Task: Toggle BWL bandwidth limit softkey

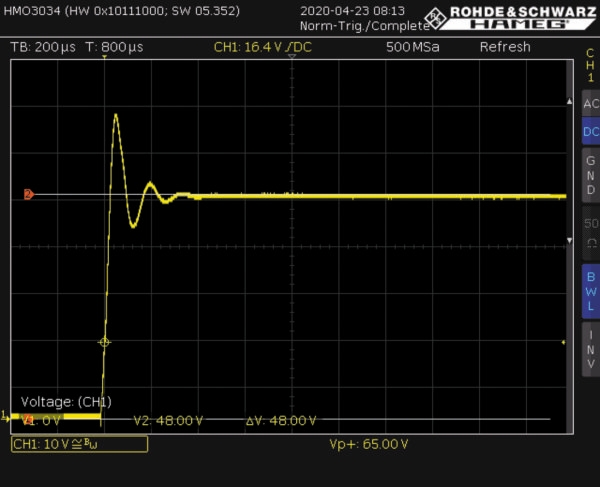Action: pos(591,291)
